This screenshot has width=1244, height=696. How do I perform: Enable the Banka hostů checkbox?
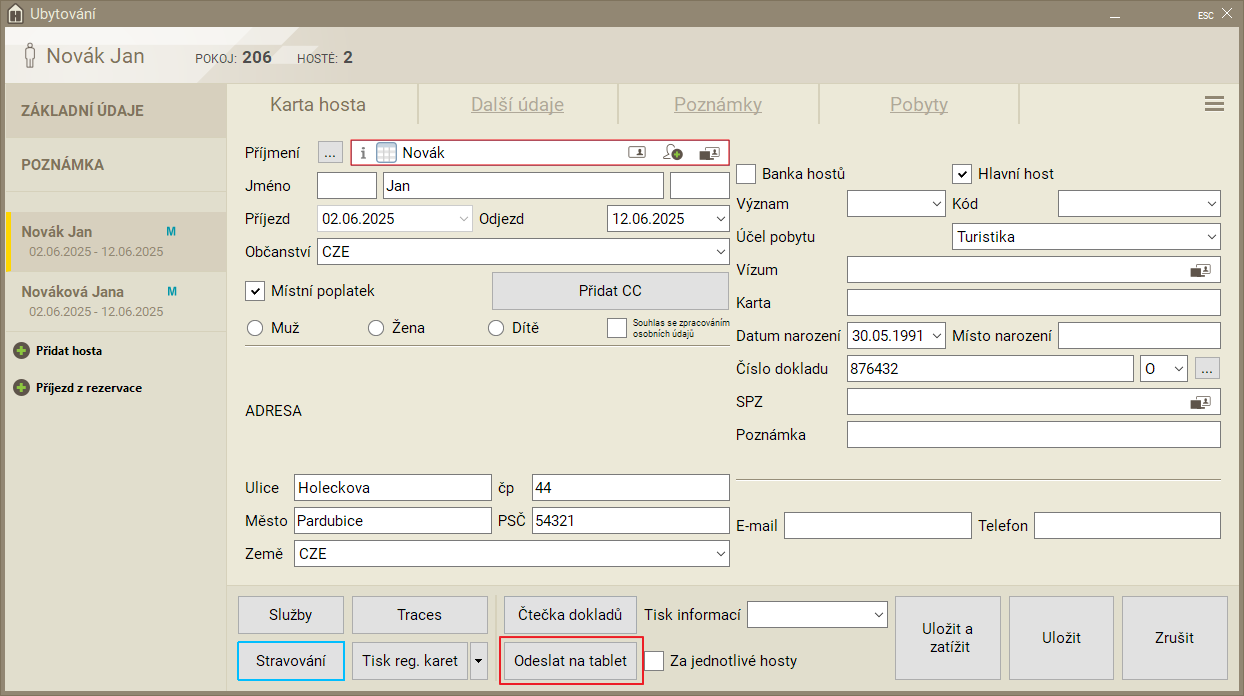(746, 174)
